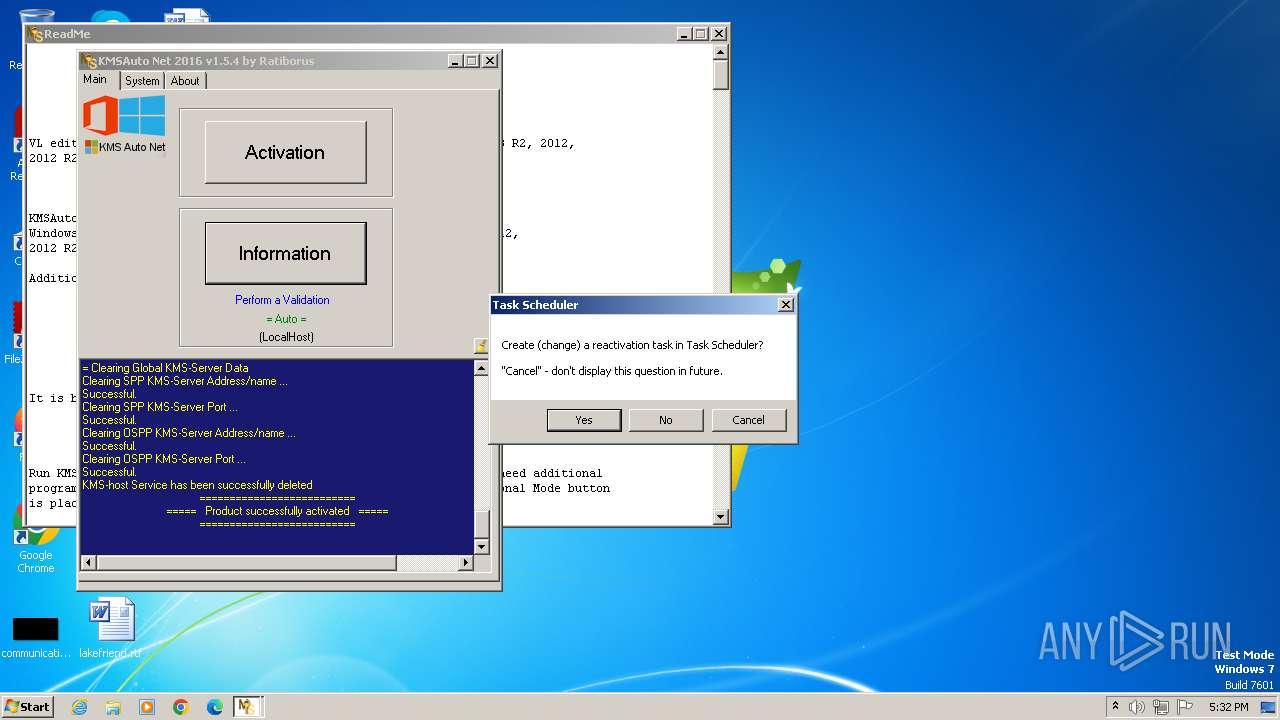
Task: Open Windows Explorer folder icon in taskbar
Action: tap(113, 707)
